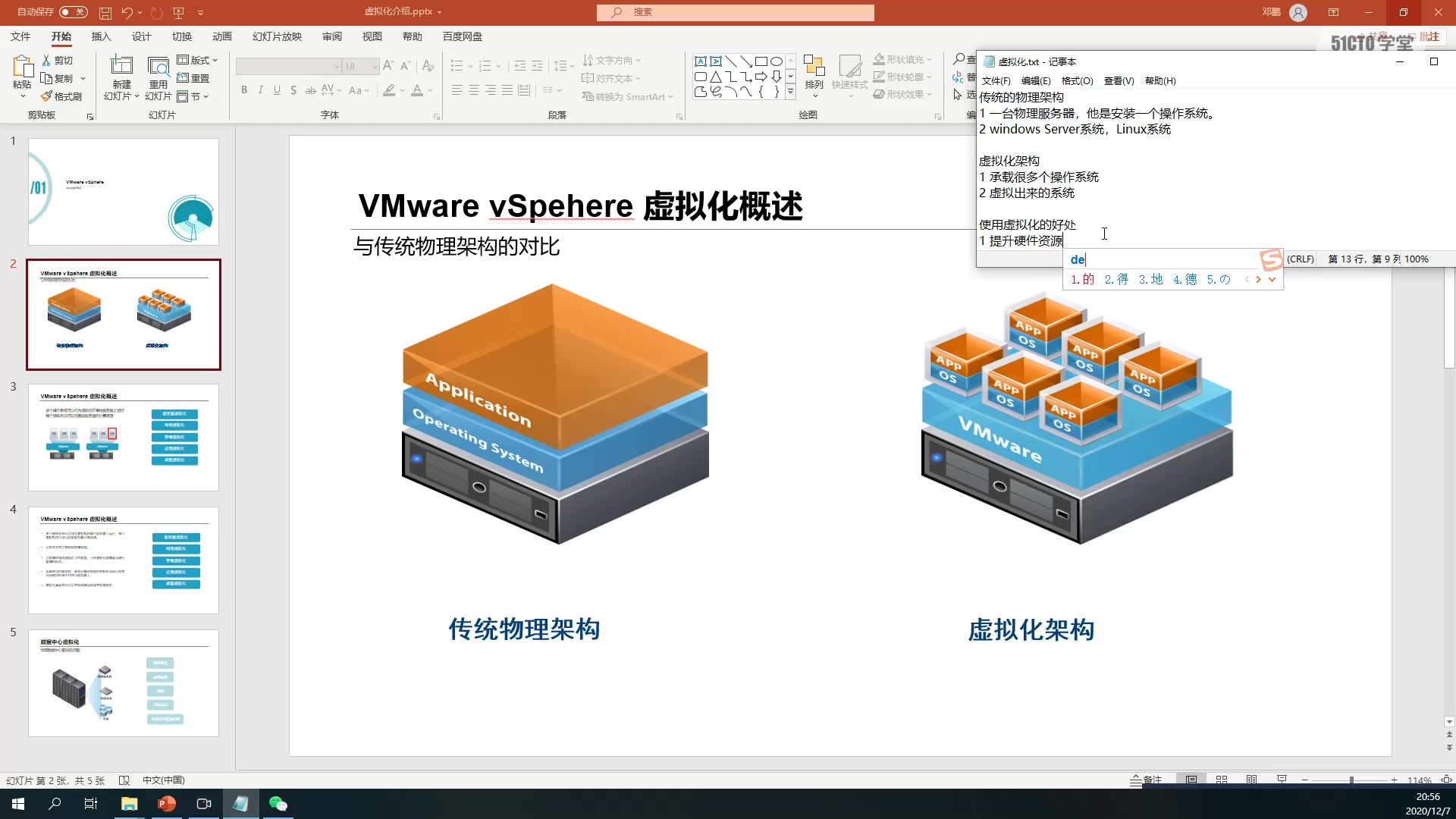Open the 复制 Copy dropdown arrow
The image size is (1456, 819).
[83, 78]
